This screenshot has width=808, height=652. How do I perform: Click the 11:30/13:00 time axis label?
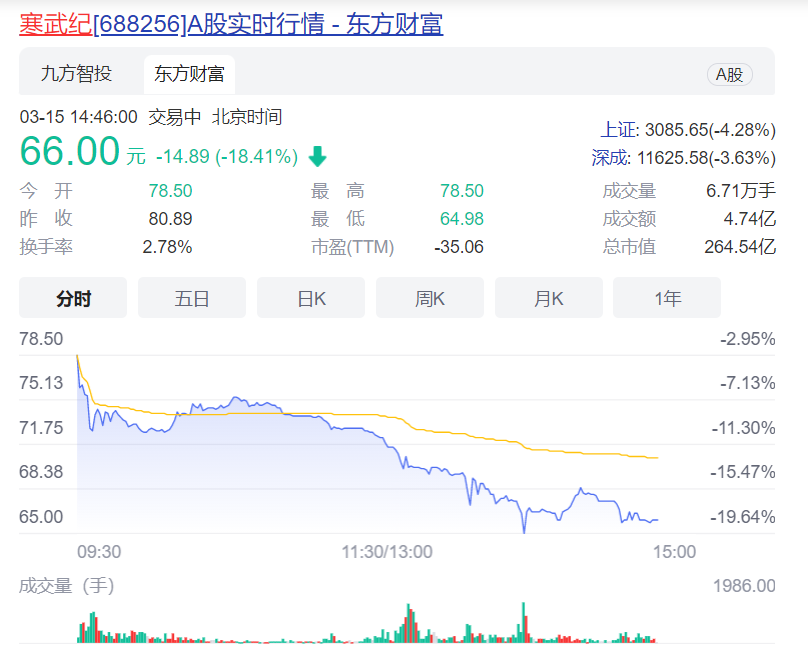(x=387, y=552)
